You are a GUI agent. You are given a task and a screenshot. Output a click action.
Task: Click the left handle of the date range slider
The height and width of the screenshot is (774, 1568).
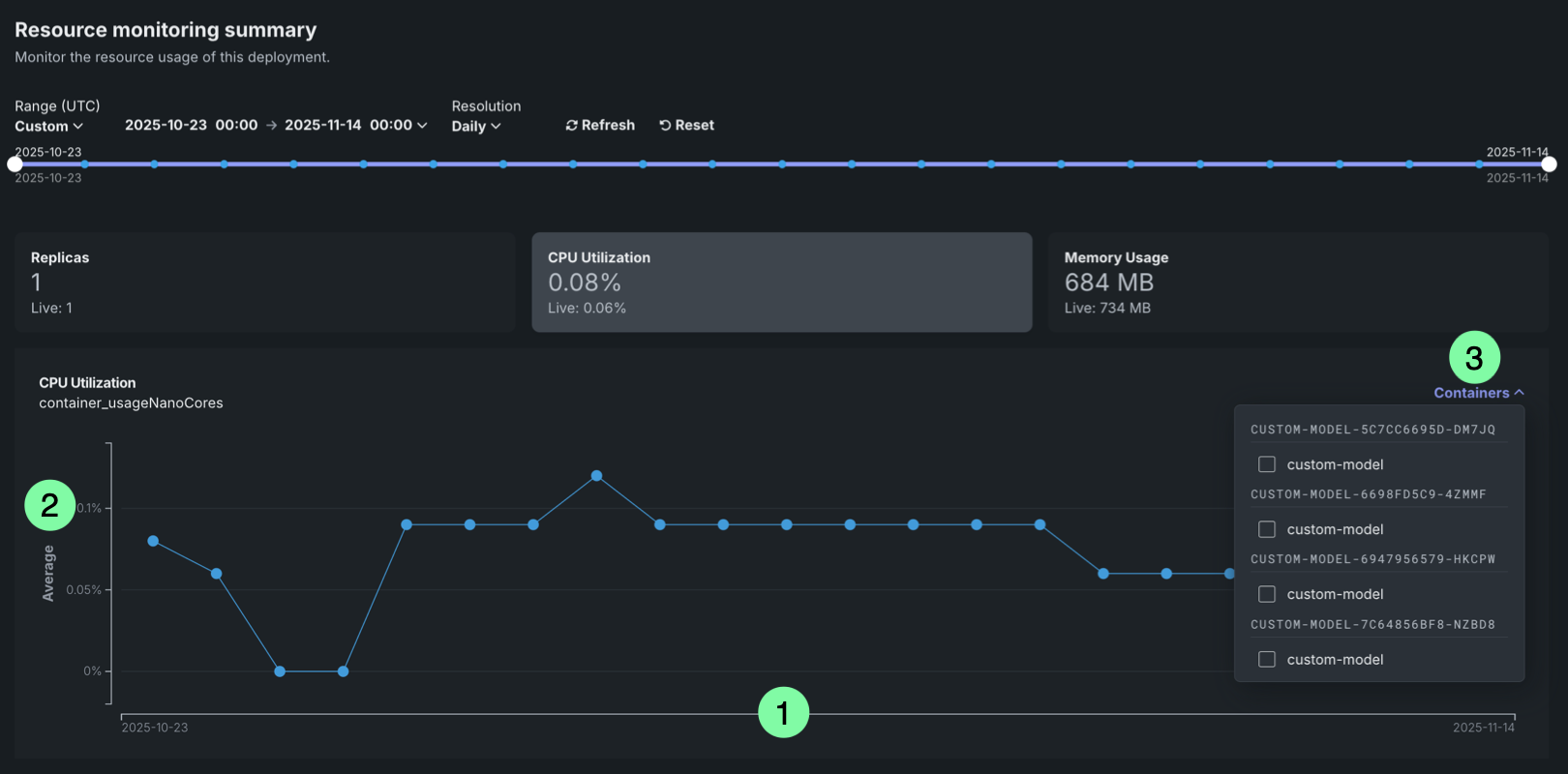tap(15, 164)
